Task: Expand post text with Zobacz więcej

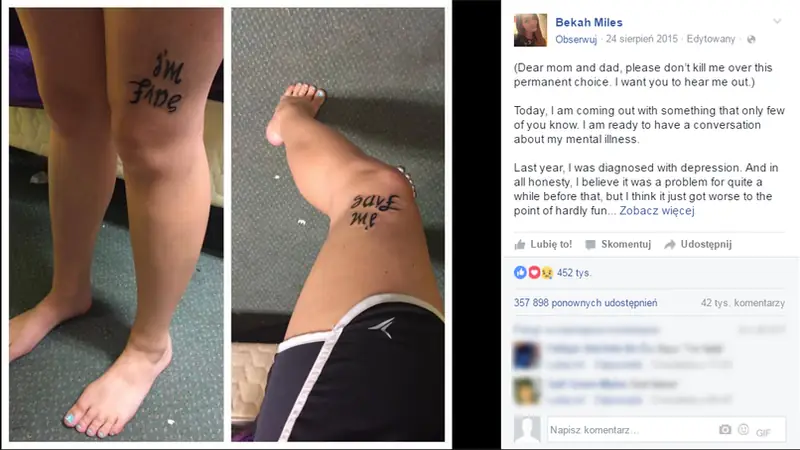Action: (657, 211)
